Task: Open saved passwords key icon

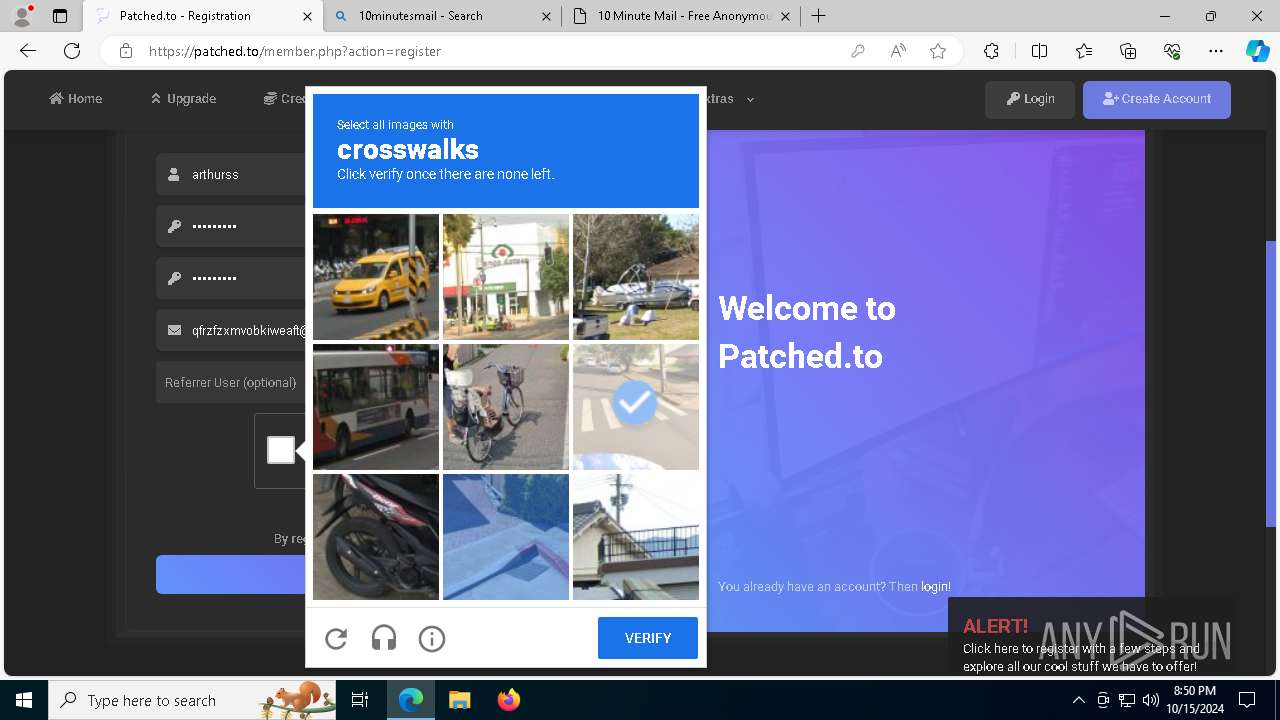Action: point(857,51)
